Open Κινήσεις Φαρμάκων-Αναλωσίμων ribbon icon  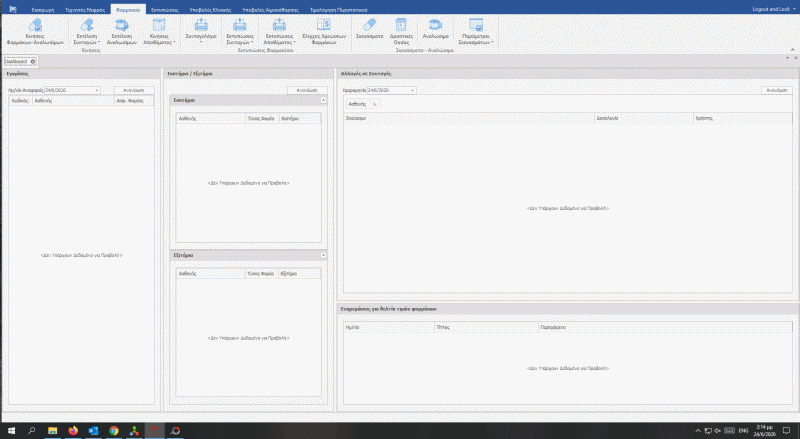pos(41,26)
